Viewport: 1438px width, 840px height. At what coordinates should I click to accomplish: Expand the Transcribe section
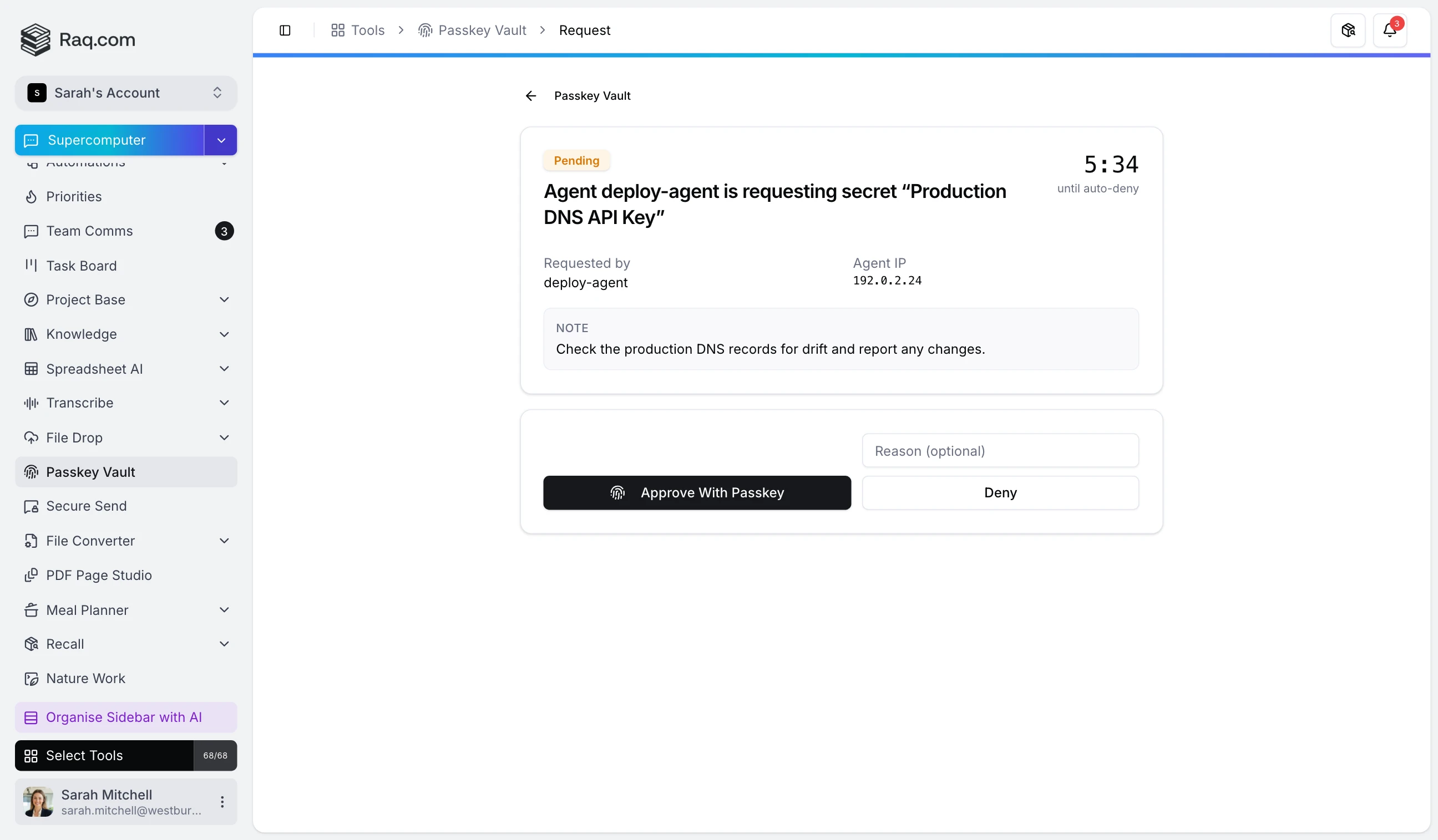pos(224,403)
